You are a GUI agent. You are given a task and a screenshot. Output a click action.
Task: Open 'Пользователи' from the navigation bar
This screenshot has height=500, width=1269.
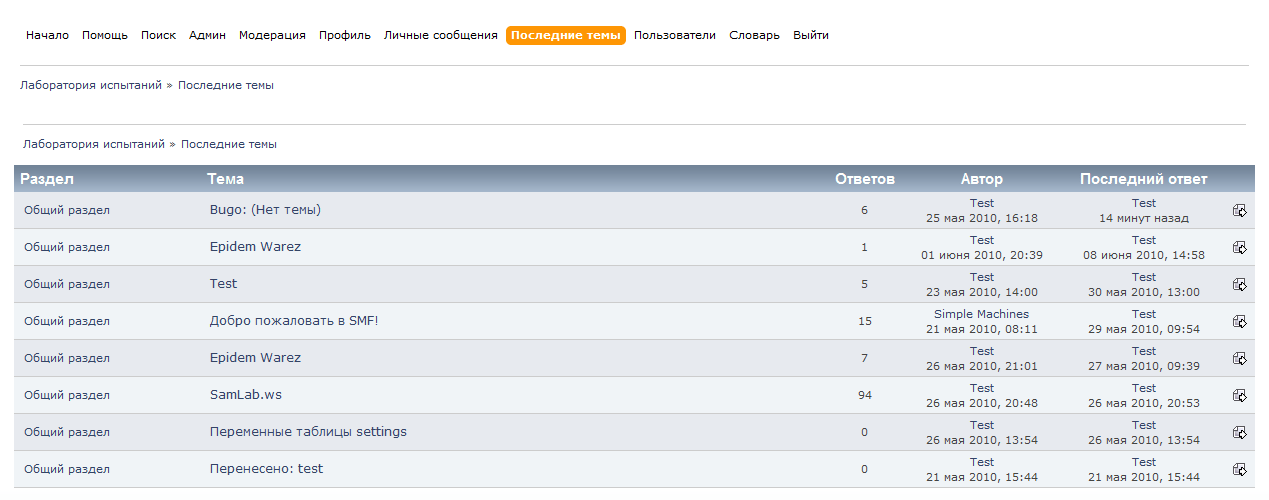[x=674, y=35]
